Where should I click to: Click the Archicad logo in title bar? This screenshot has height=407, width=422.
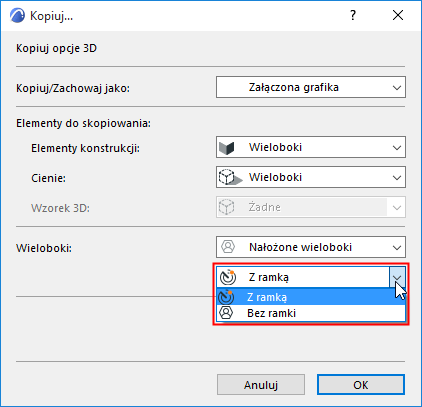[17, 16]
